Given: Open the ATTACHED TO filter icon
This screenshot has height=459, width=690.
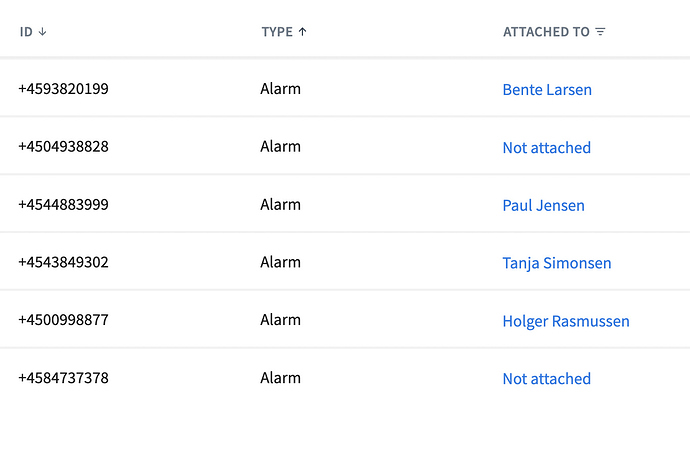Looking at the screenshot, I should click(600, 32).
